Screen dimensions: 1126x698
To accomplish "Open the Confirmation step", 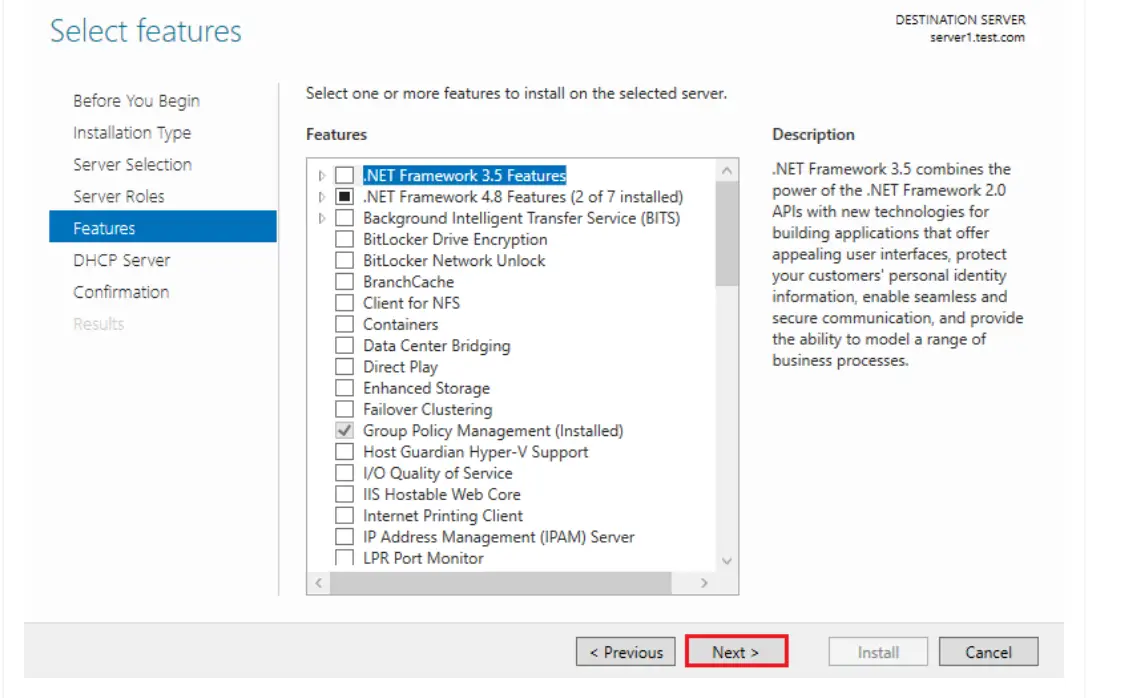I will pyautogui.click(x=121, y=292).
